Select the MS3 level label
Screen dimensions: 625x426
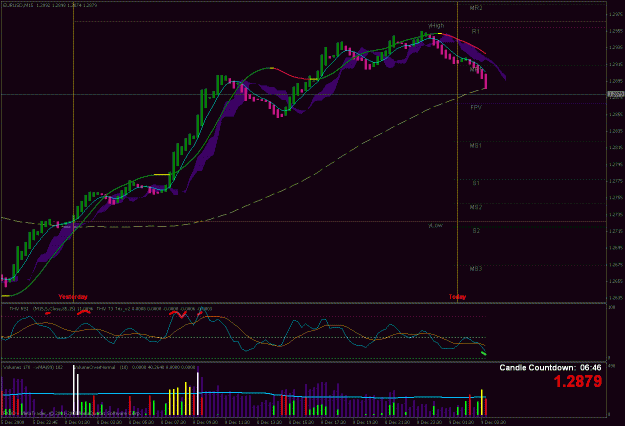[x=476, y=269]
